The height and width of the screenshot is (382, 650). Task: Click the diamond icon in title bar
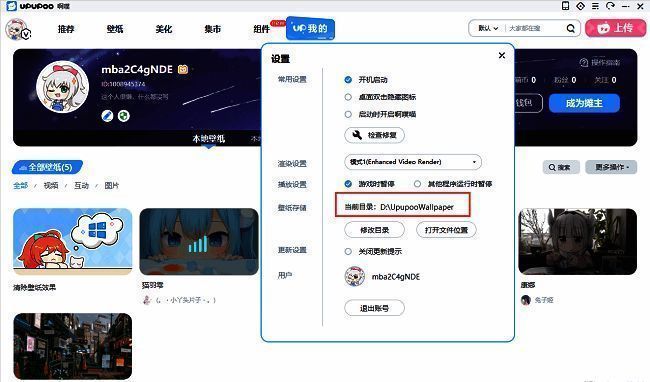point(580,6)
